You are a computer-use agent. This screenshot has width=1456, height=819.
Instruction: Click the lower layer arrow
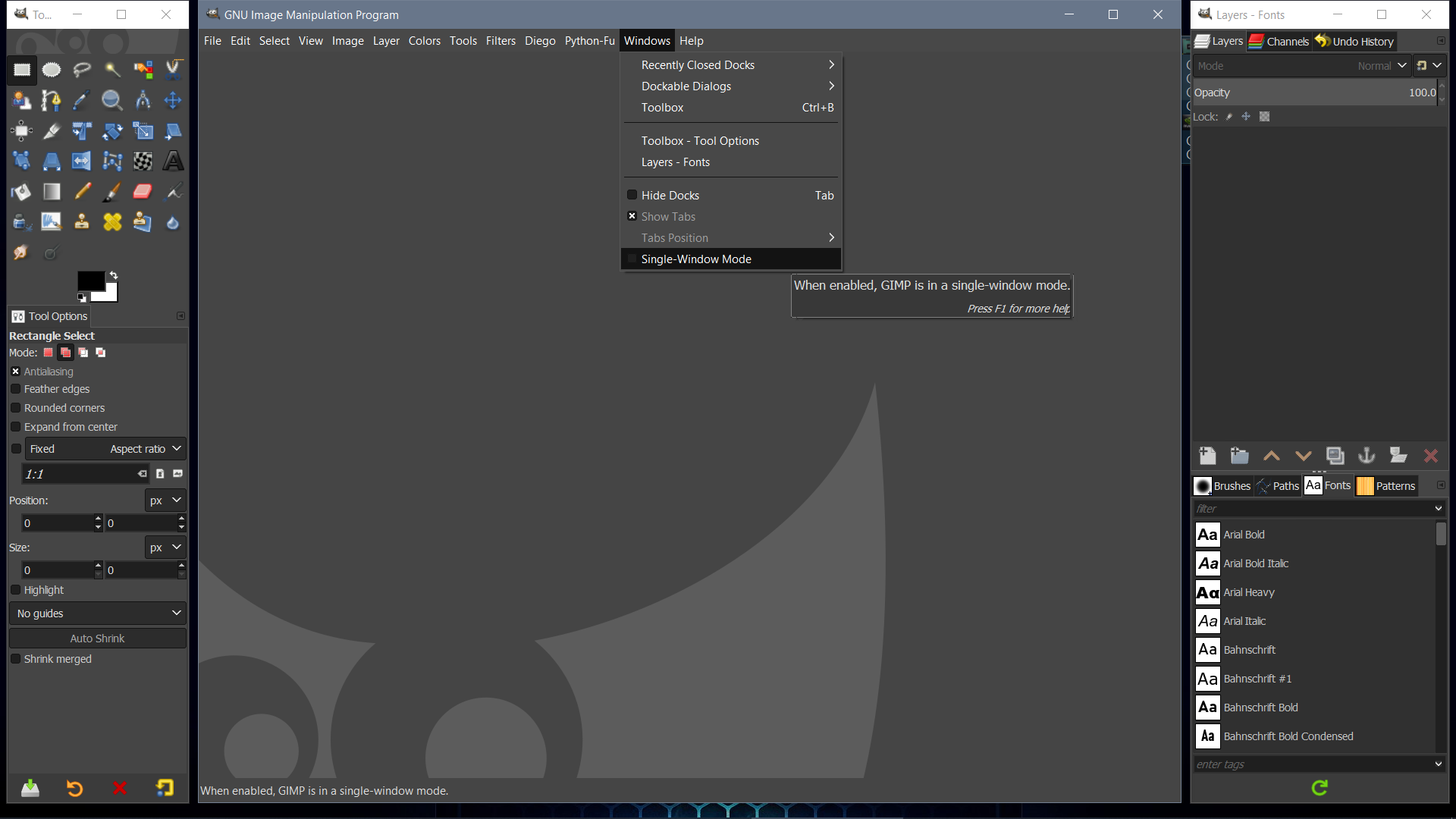pyautogui.click(x=1304, y=456)
